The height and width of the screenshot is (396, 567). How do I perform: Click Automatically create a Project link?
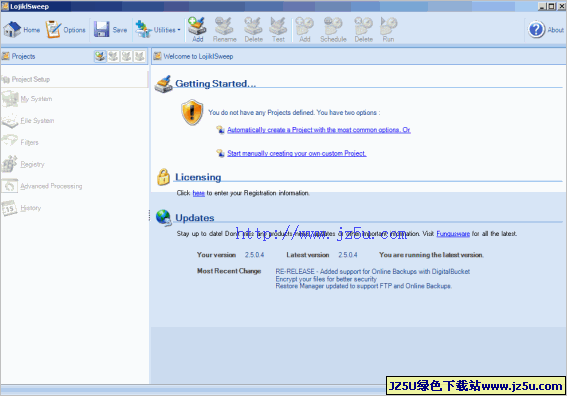319,130
